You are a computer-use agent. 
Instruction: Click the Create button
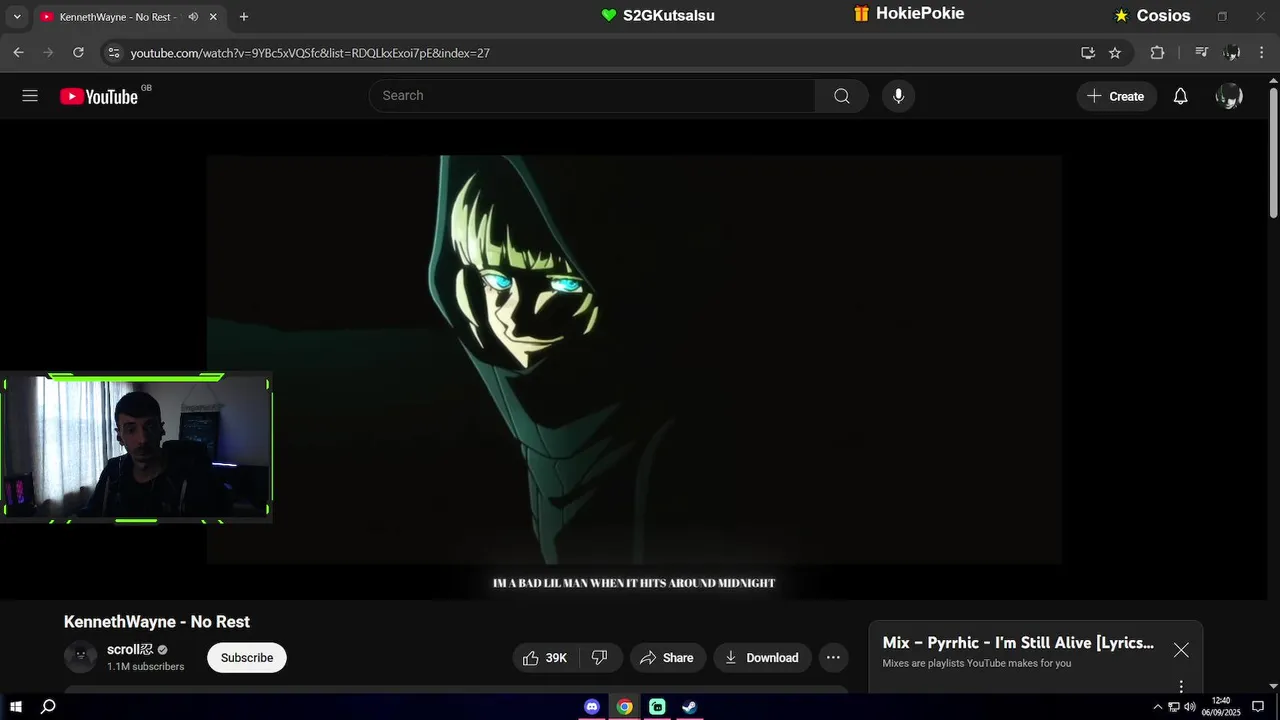[1116, 96]
